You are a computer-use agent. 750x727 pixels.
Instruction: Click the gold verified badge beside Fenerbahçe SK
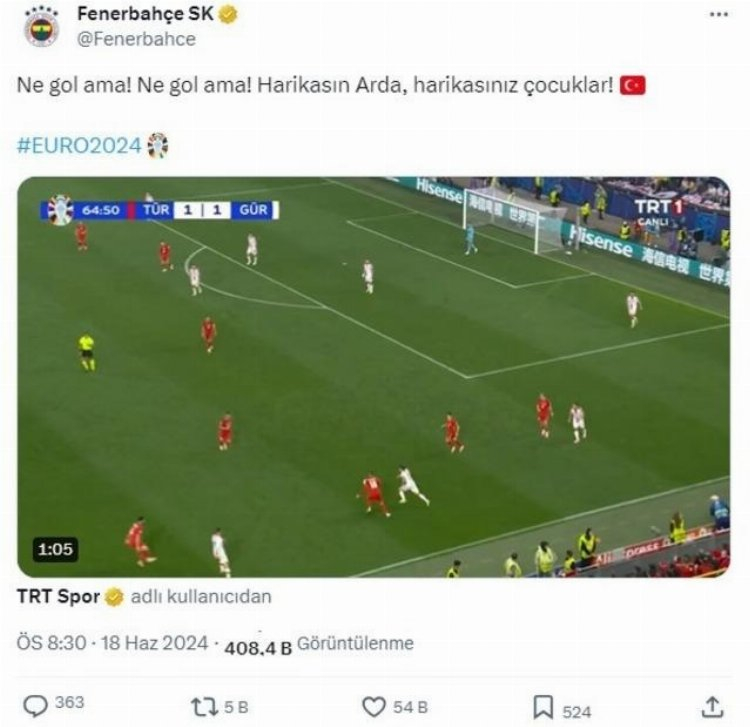click(228, 15)
